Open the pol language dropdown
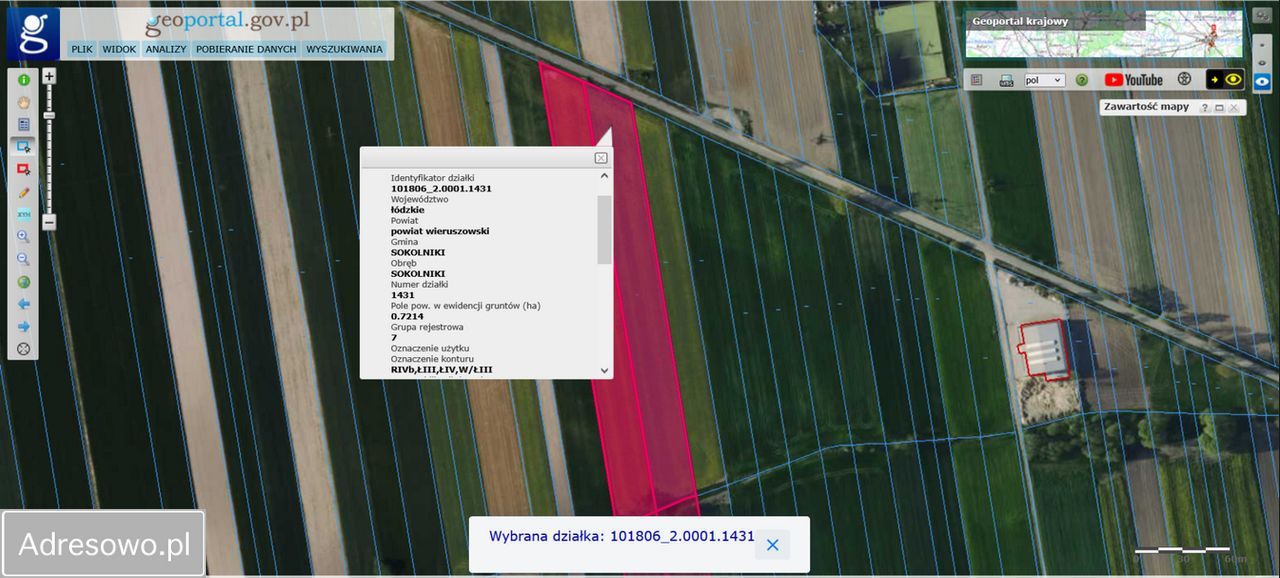 1044,80
